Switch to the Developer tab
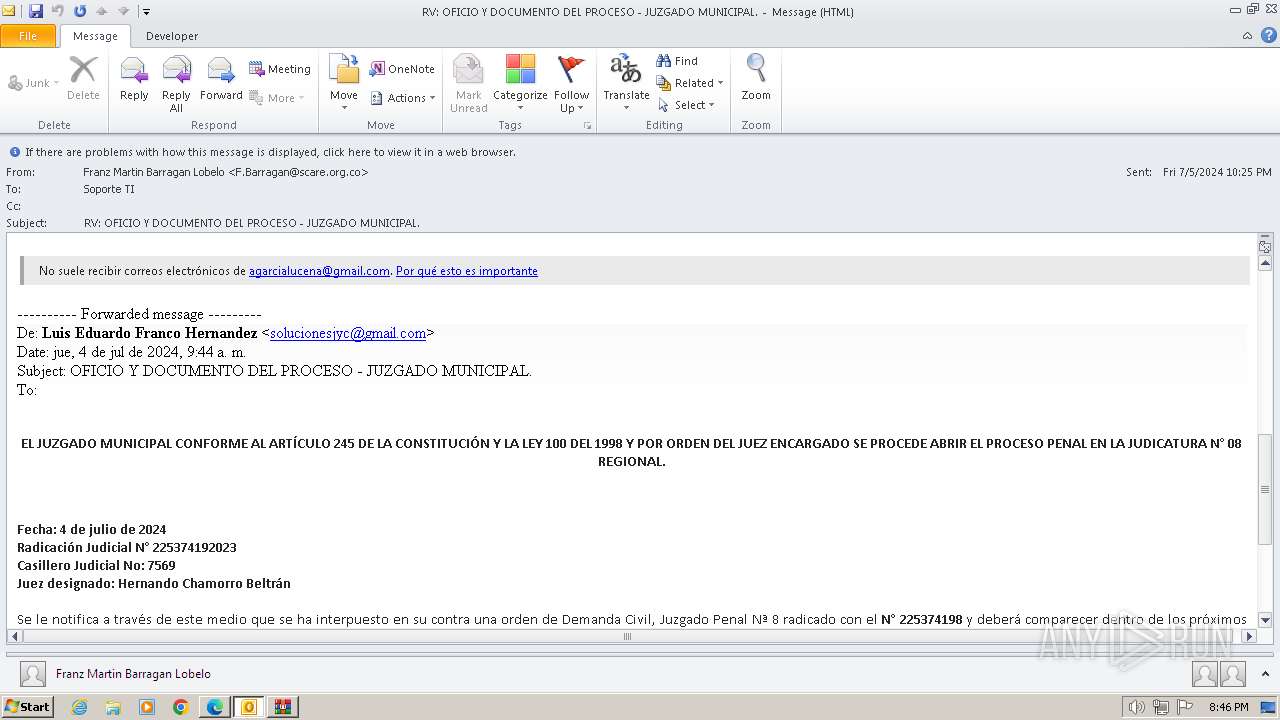The width and height of the screenshot is (1280, 720). (172, 36)
